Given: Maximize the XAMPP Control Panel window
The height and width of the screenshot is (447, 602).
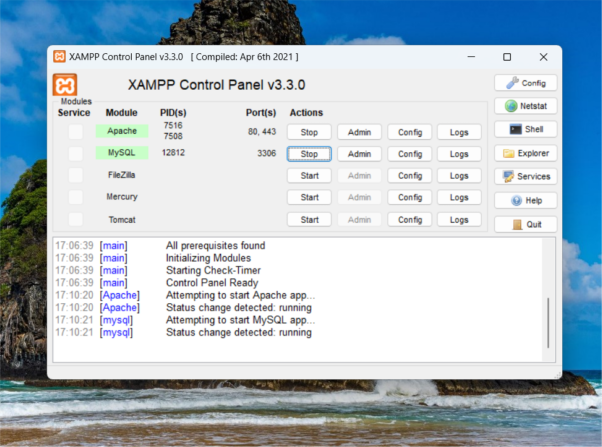Looking at the screenshot, I should click(x=507, y=57).
